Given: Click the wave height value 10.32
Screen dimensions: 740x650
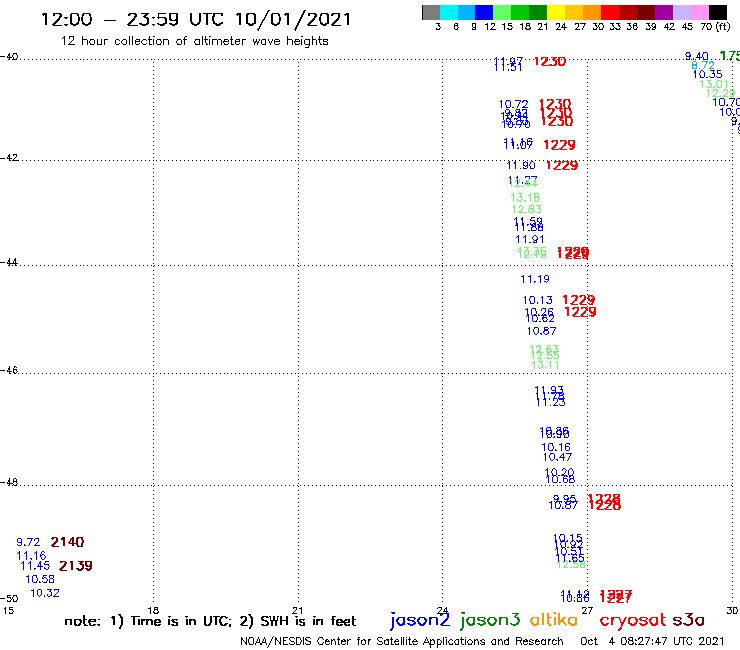Looking at the screenshot, I should pyautogui.click(x=45, y=593).
